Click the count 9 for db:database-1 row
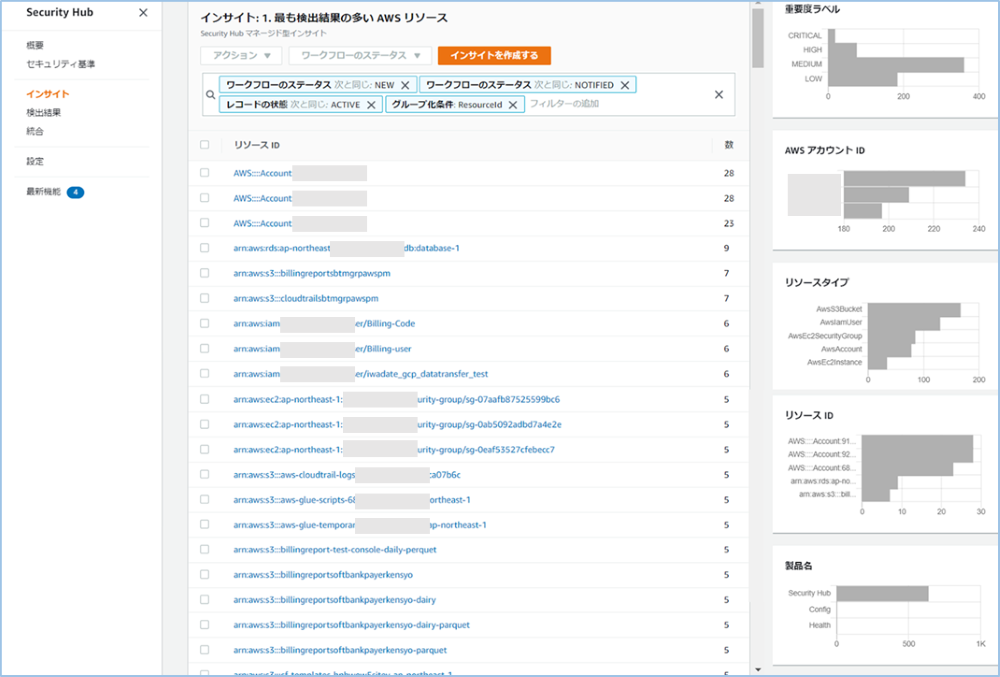Viewport: 1000px width, 677px height. pos(726,249)
